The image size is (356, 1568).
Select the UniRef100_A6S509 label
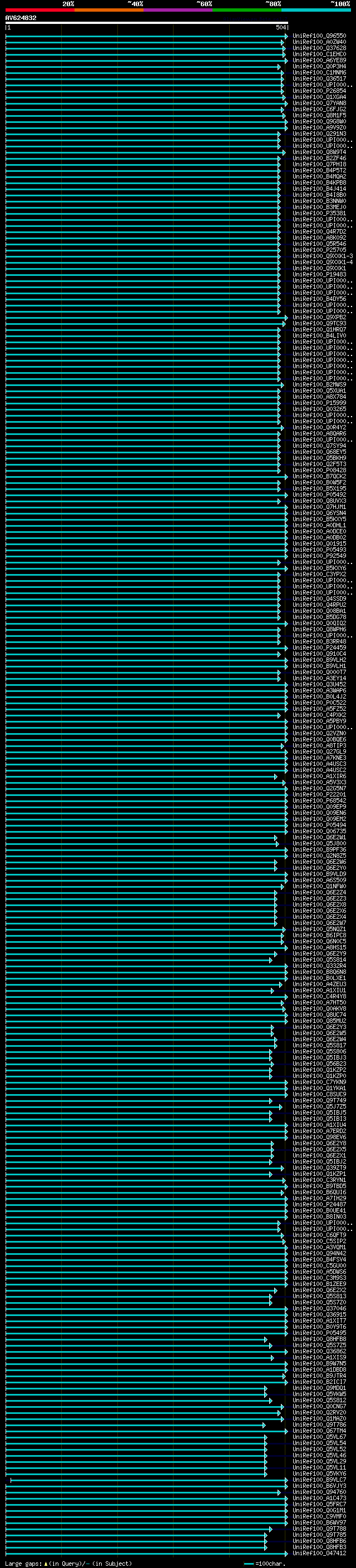coord(319,879)
